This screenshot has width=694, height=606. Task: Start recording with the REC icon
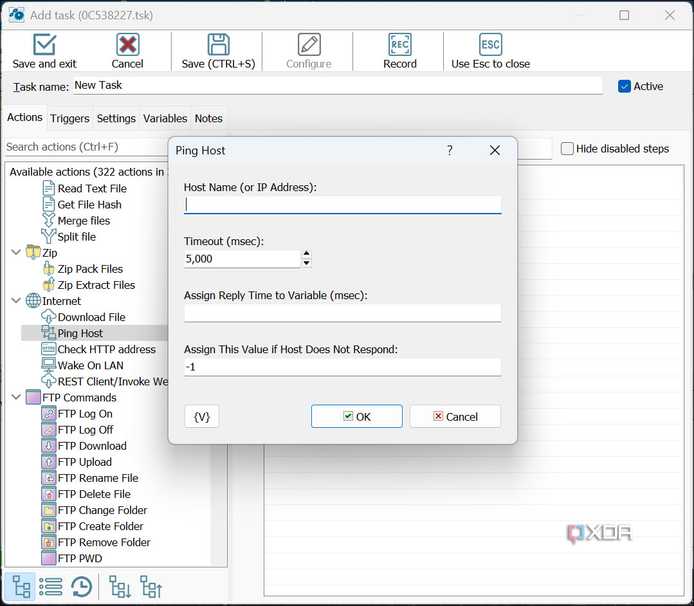point(400,45)
